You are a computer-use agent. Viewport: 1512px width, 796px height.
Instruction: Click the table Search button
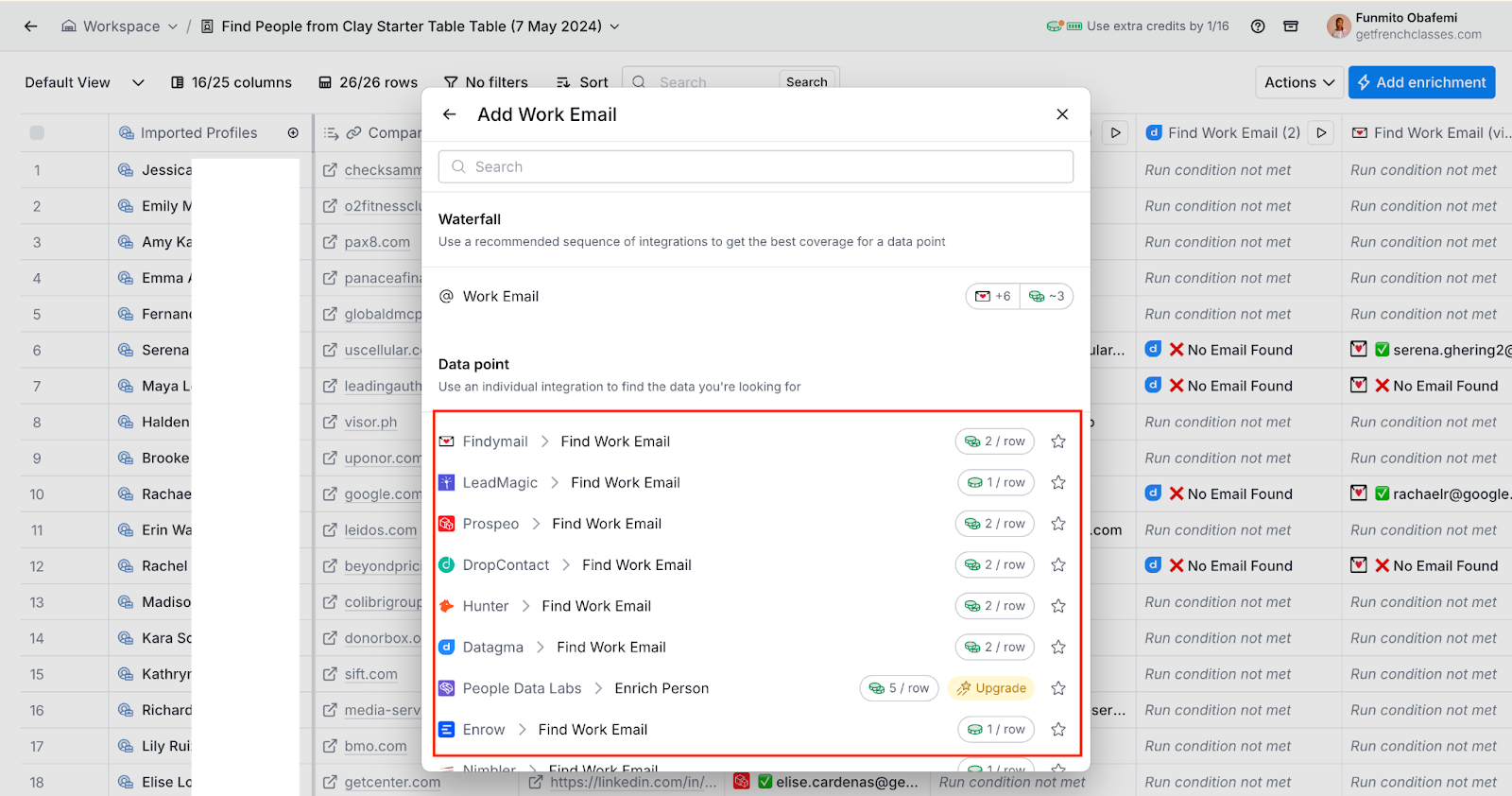(807, 81)
